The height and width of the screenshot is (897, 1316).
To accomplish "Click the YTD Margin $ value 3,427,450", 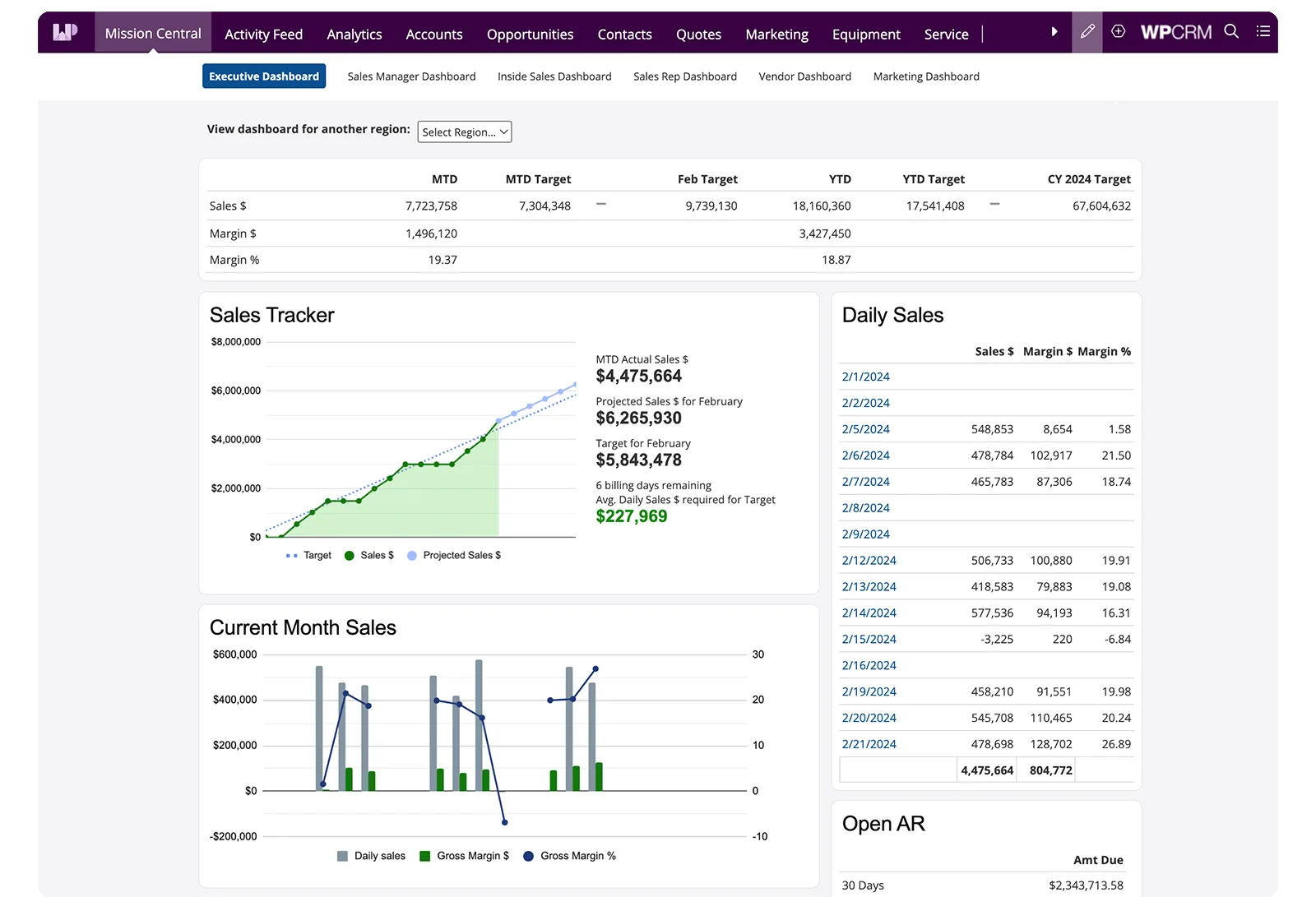I will coord(825,233).
